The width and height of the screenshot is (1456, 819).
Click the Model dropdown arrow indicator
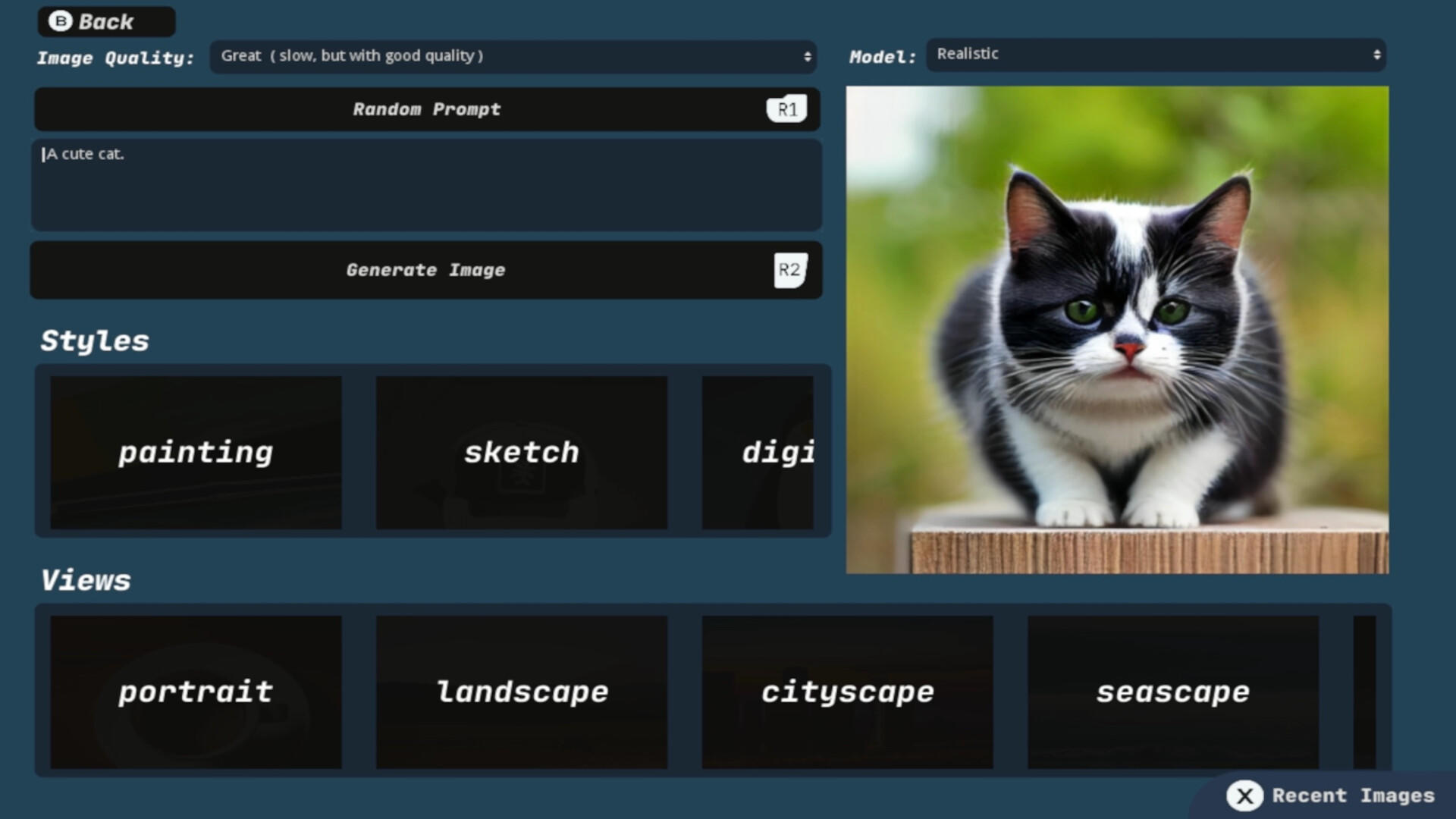[1376, 55]
